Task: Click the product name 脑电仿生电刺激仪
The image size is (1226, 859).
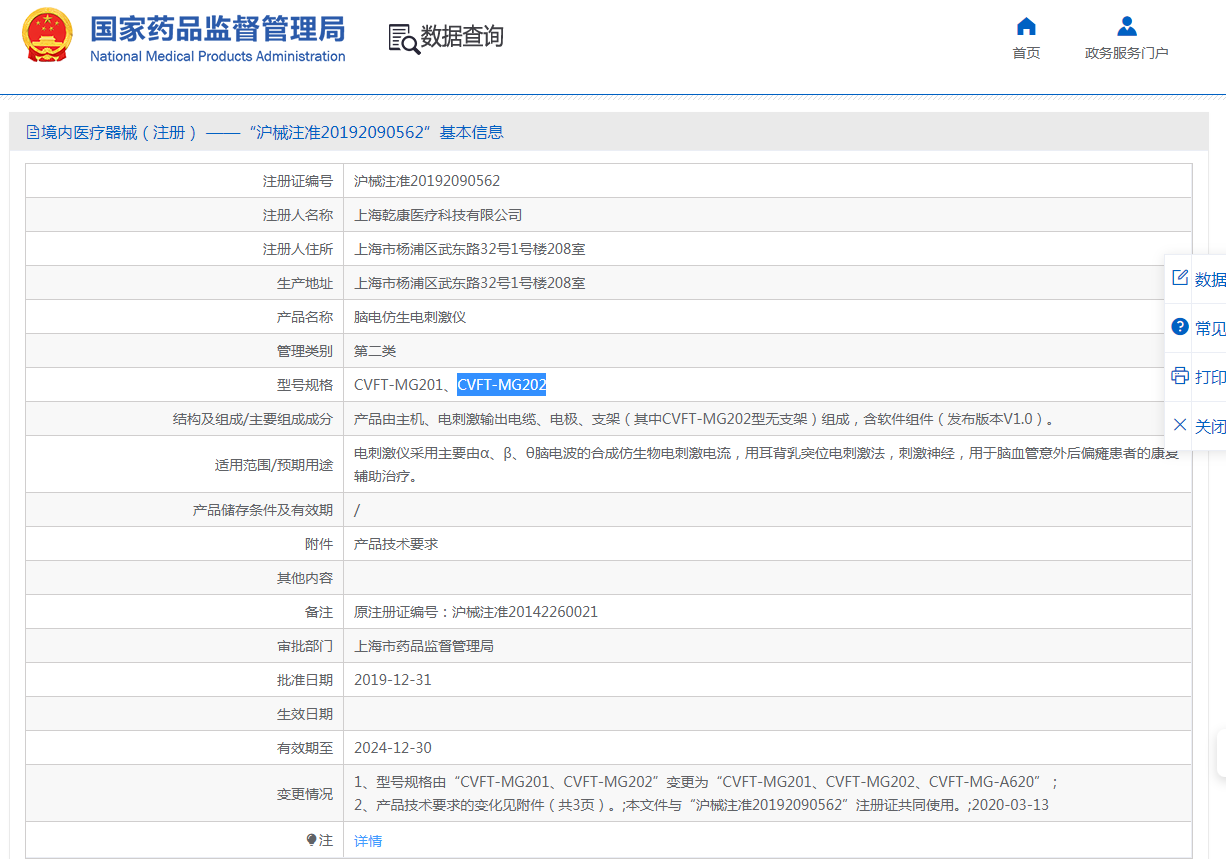Action: coord(410,317)
